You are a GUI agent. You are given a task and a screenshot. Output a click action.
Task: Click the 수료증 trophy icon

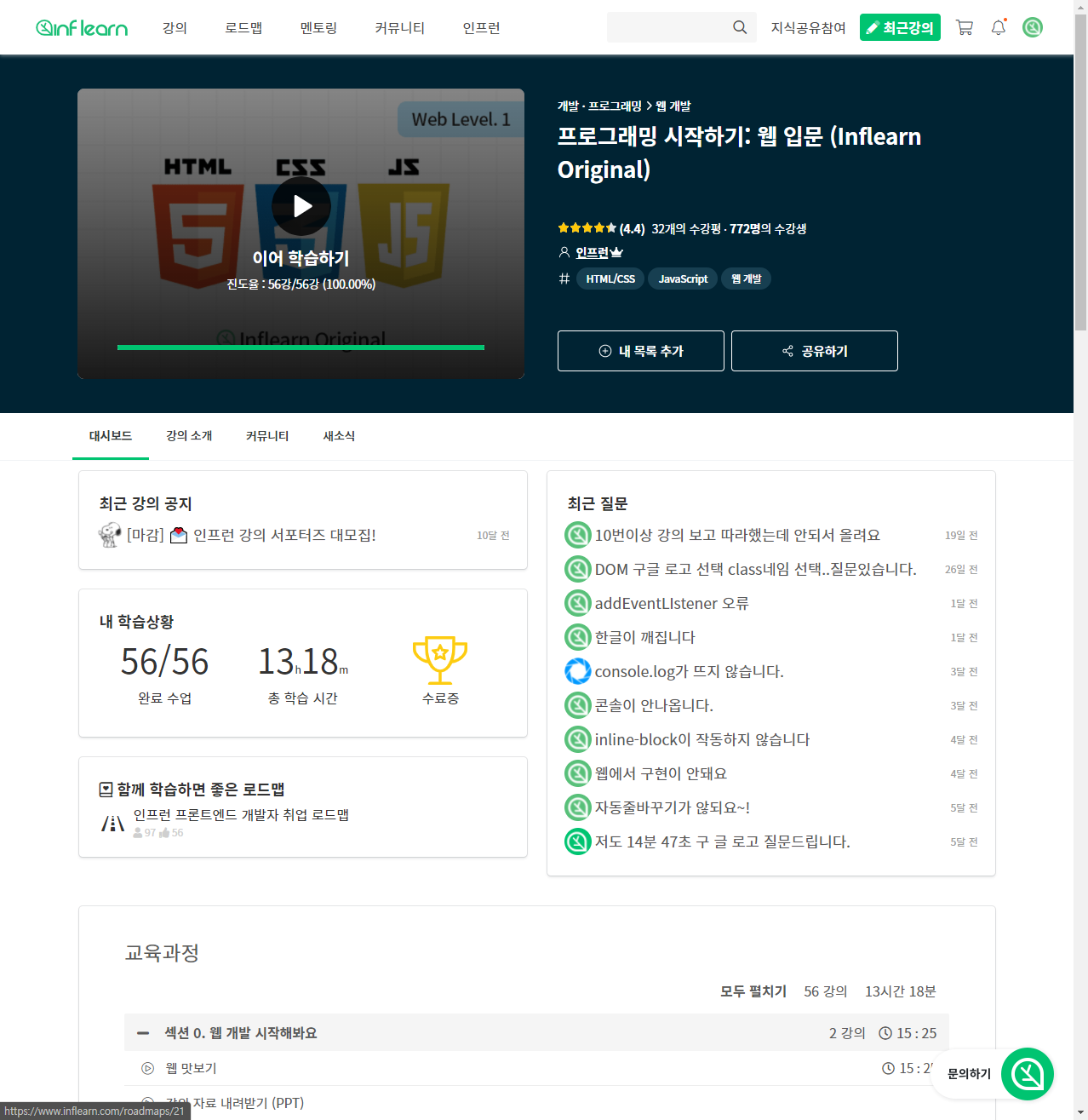point(440,660)
